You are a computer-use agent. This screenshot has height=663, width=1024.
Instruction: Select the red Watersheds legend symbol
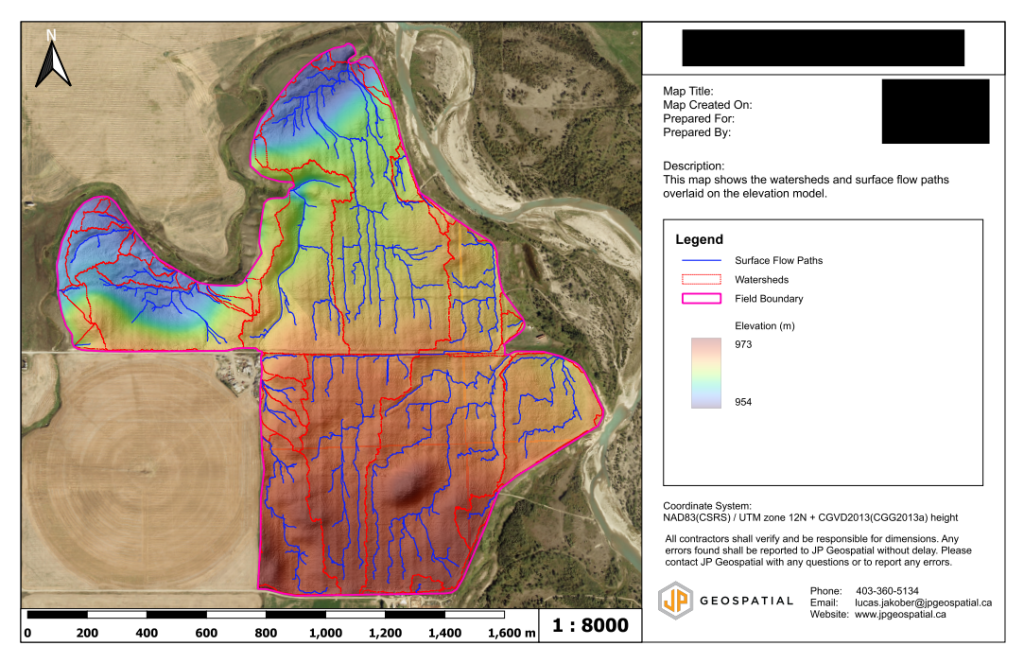(701, 280)
